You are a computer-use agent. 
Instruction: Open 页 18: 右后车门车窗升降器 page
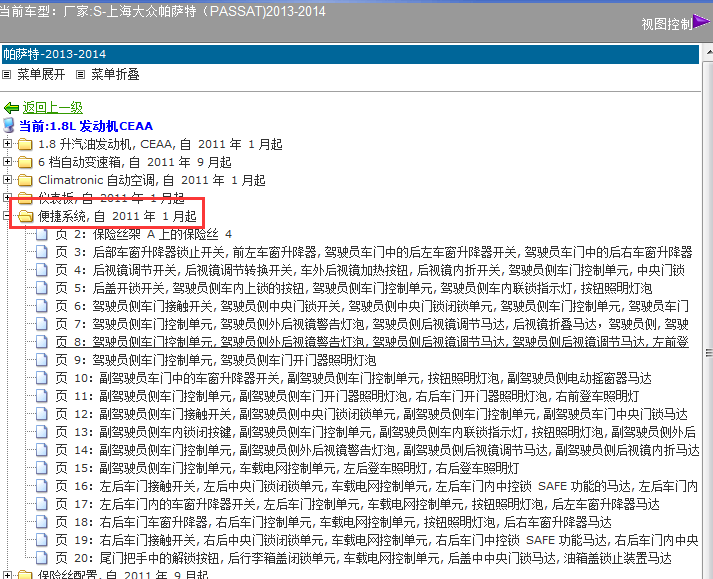[x=333, y=522]
